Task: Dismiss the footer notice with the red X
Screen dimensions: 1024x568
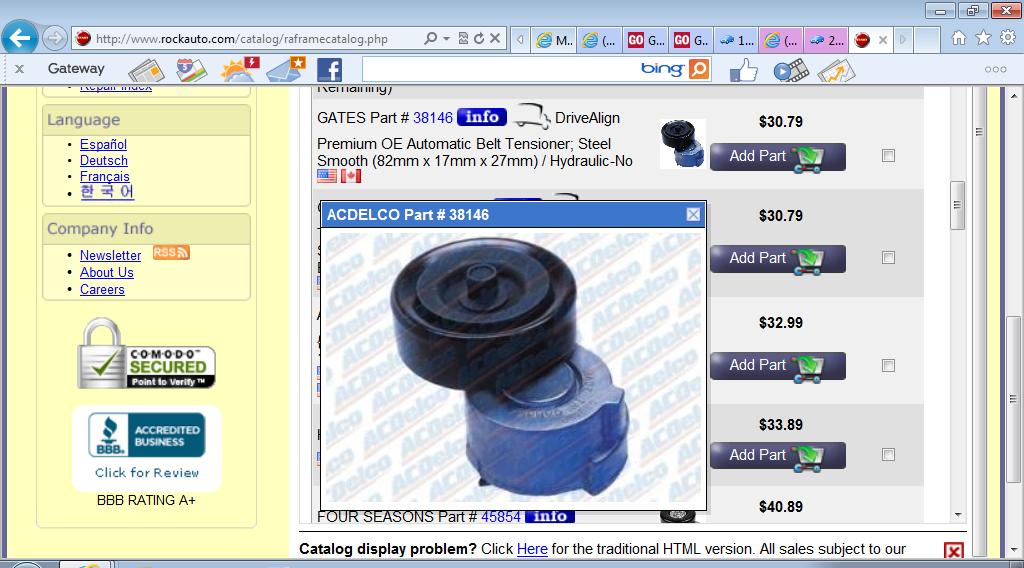Action: [953, 550]
